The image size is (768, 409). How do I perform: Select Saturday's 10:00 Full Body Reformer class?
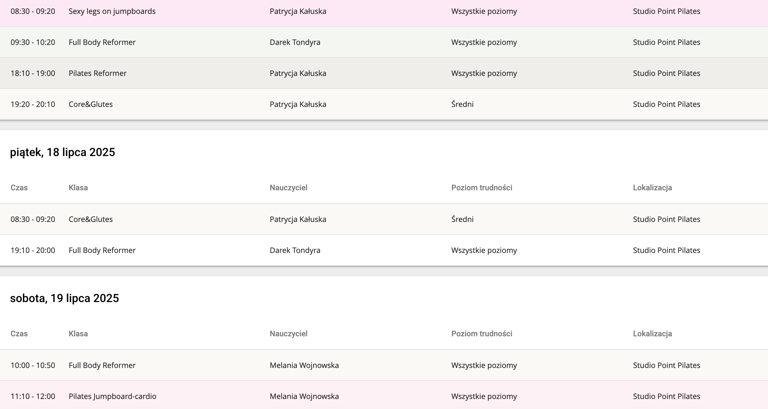[x=102, y=366]
